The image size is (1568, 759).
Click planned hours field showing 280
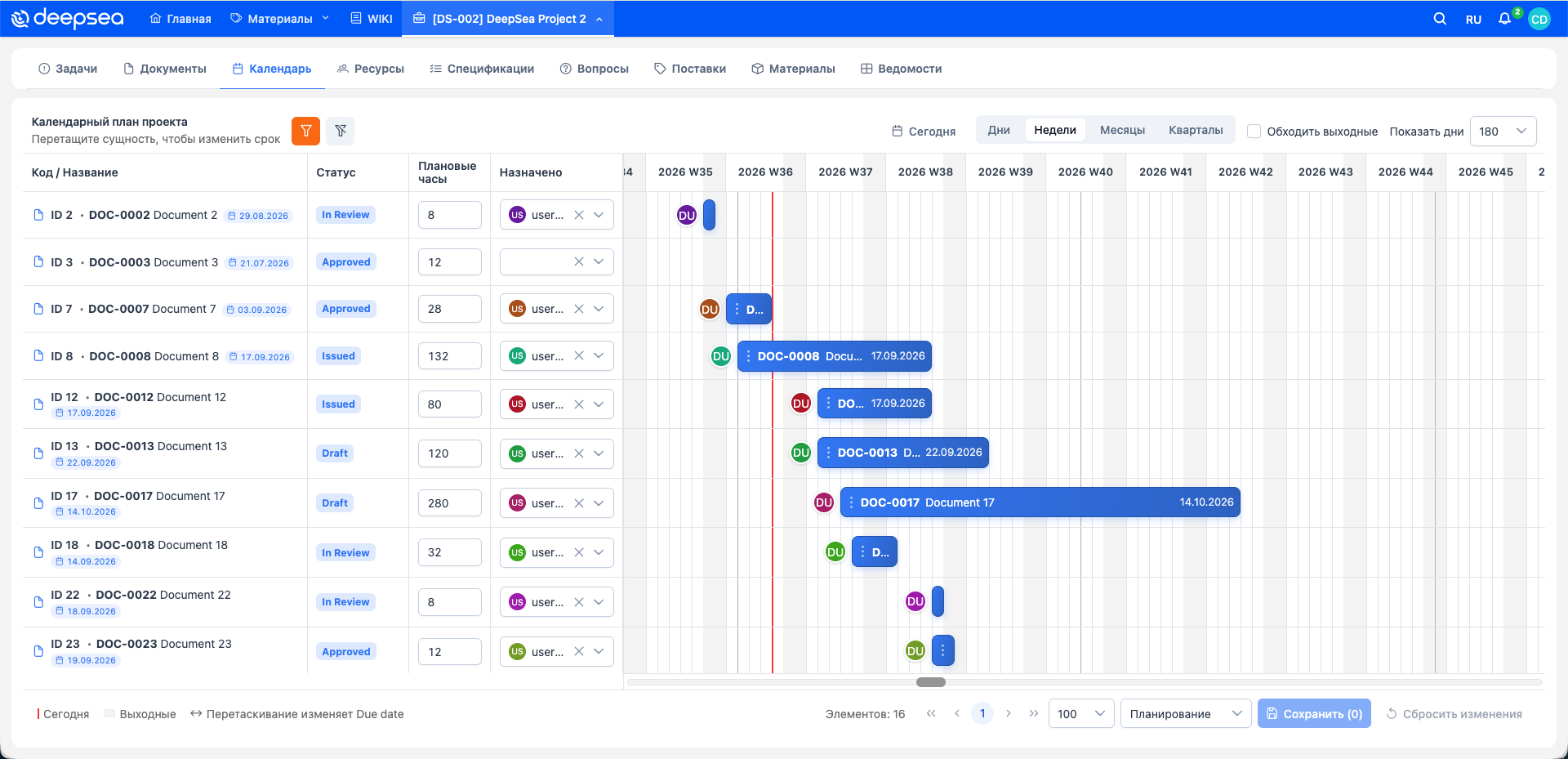[449, 503]
